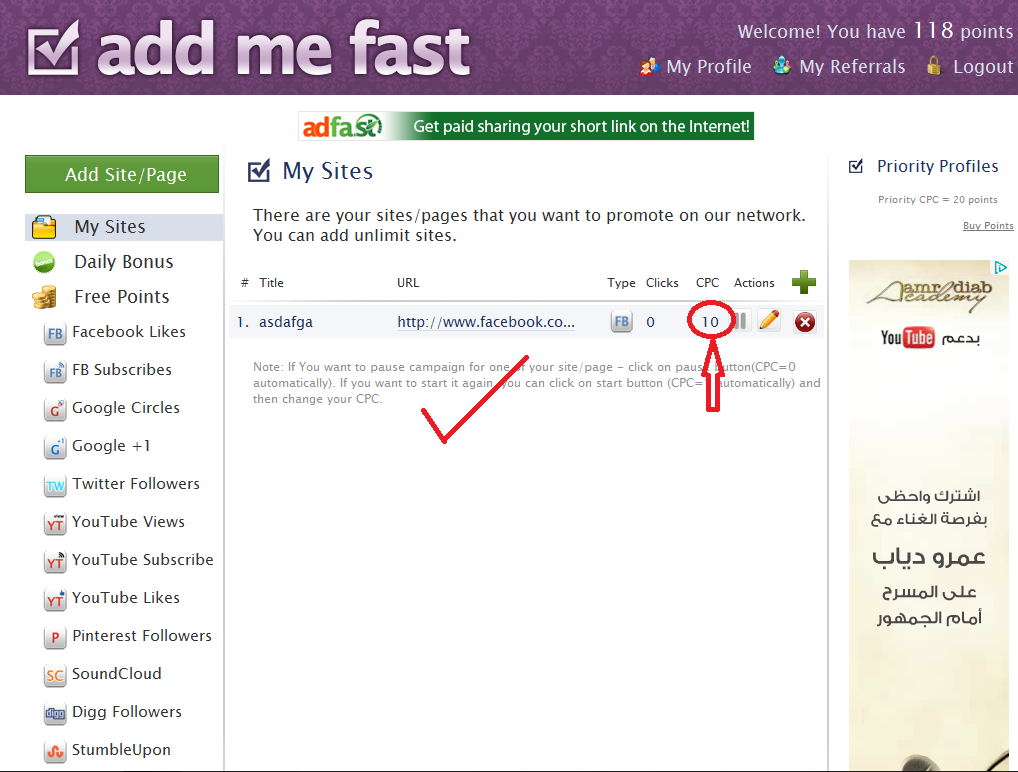
Task: Open Digg Followers category
Action: pyautogui.click(x=127, y=712)
